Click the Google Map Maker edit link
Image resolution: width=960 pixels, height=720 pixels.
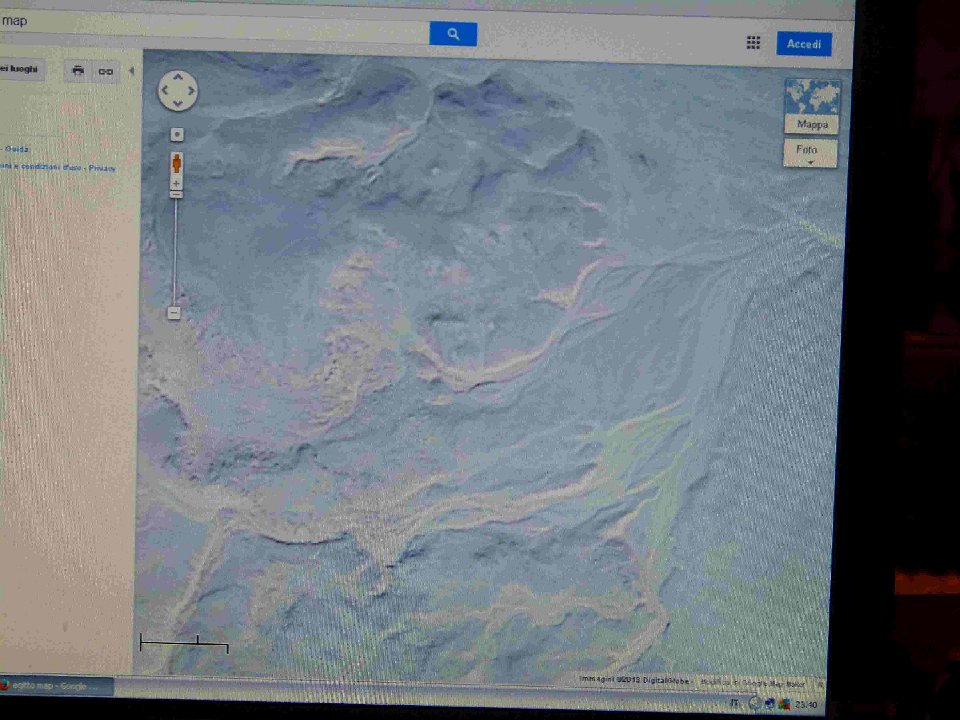pos(752,683)
